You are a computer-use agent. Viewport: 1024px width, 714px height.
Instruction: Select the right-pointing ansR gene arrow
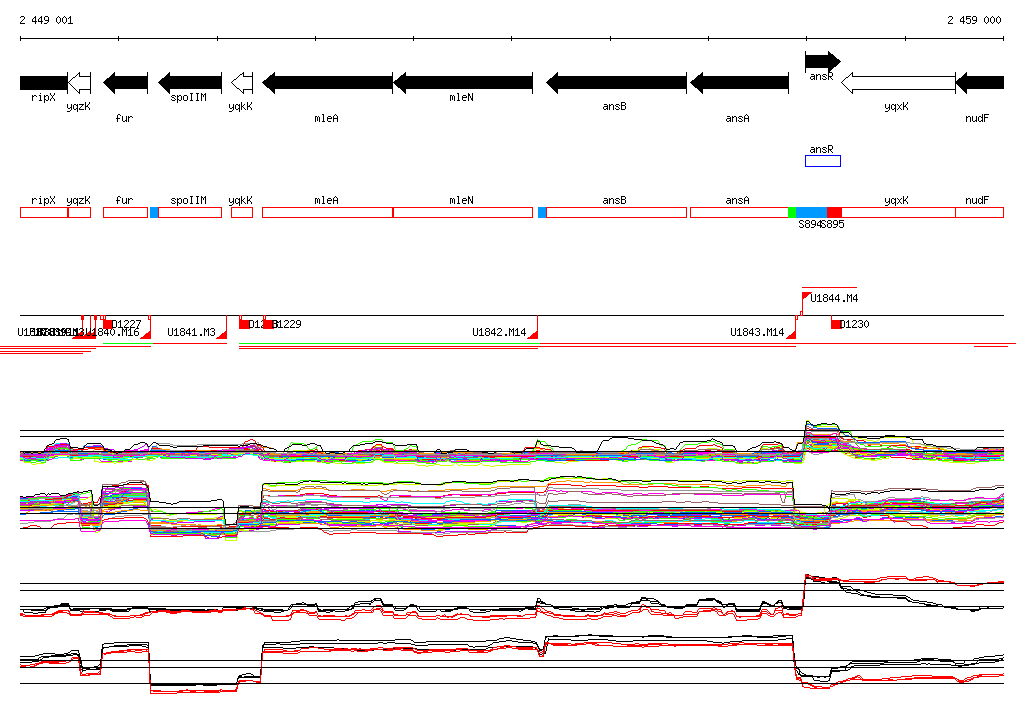point(823,61)
